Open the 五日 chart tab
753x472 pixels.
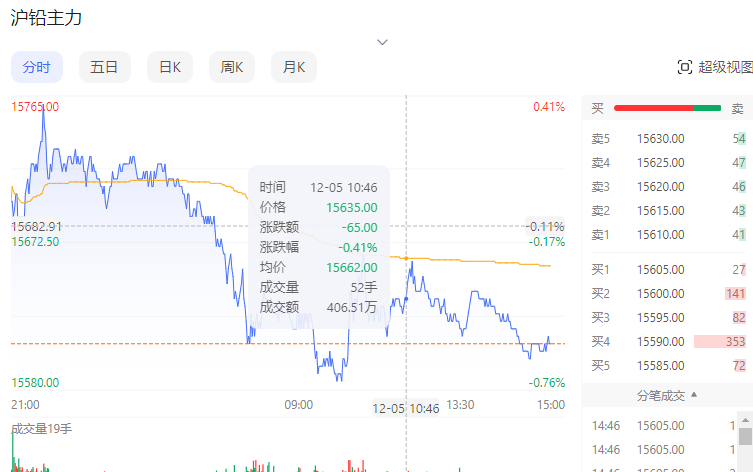(x=104, y=67)
